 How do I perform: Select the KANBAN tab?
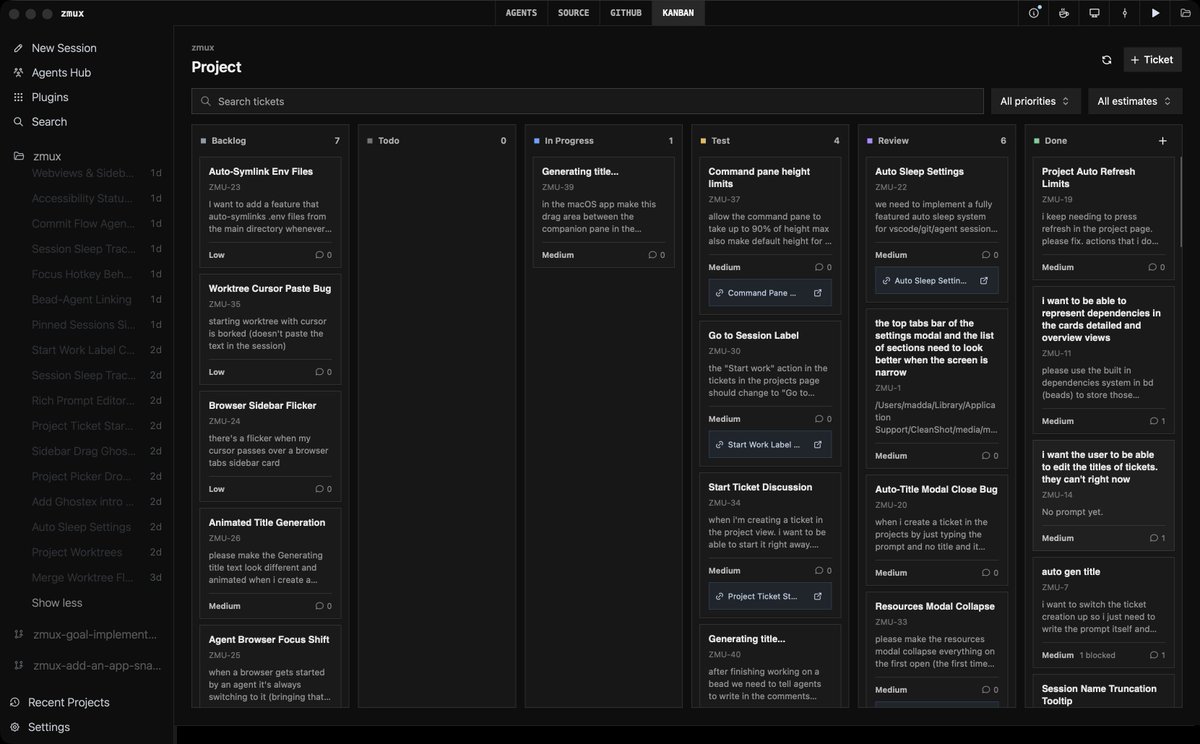click(679, 13)
